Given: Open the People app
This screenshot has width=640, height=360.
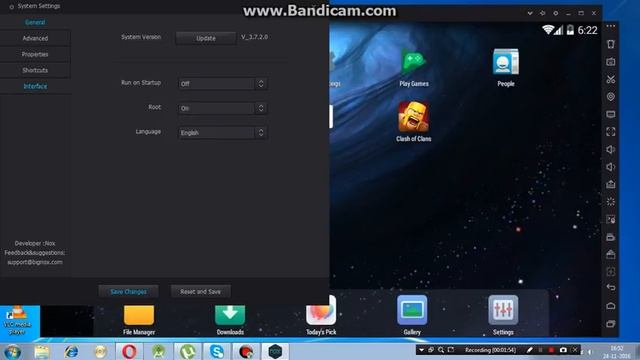Looking at the screenshot, I should coord(506,68).
